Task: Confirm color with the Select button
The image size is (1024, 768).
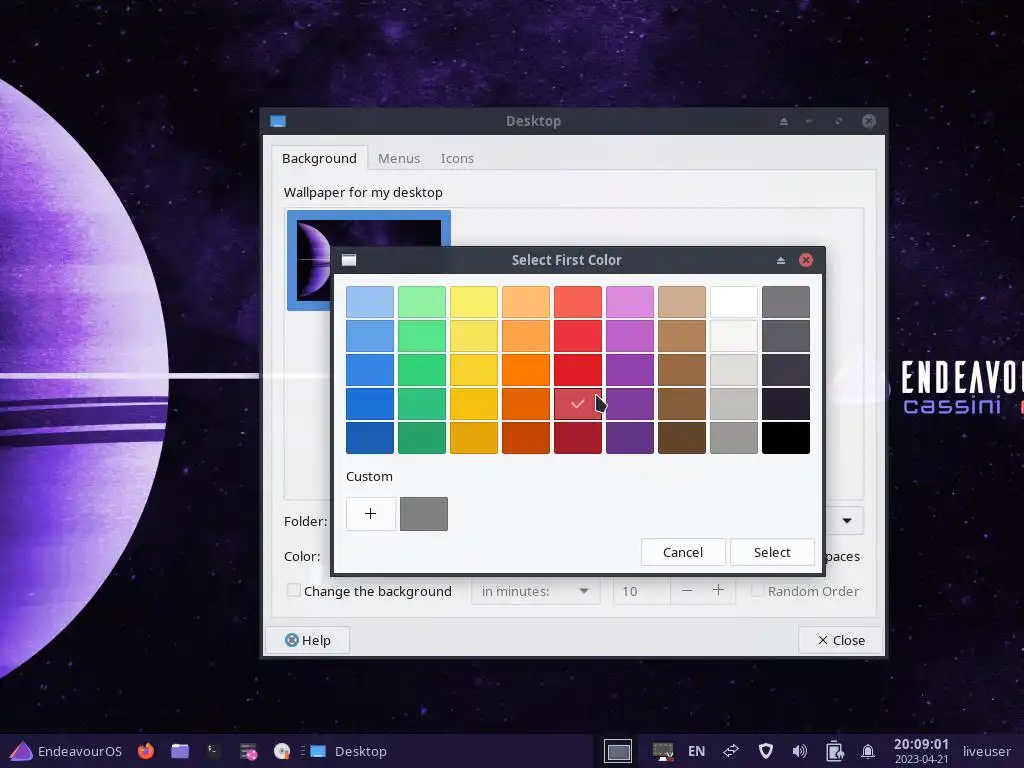Action: coord(772,552)
